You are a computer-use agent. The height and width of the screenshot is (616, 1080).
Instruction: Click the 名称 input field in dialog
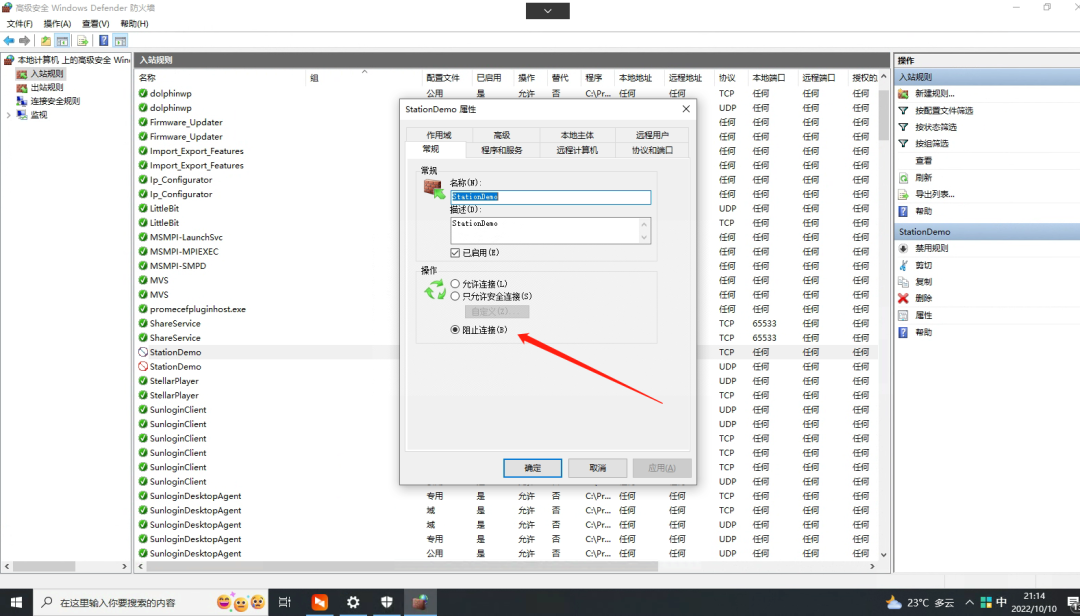[550, 197]
